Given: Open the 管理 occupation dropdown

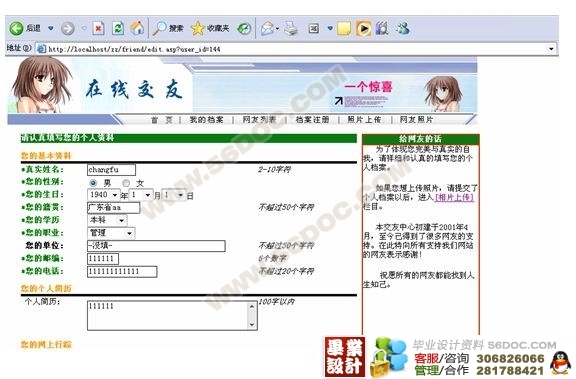Looking at the screenshot, I should pos(129,233).
